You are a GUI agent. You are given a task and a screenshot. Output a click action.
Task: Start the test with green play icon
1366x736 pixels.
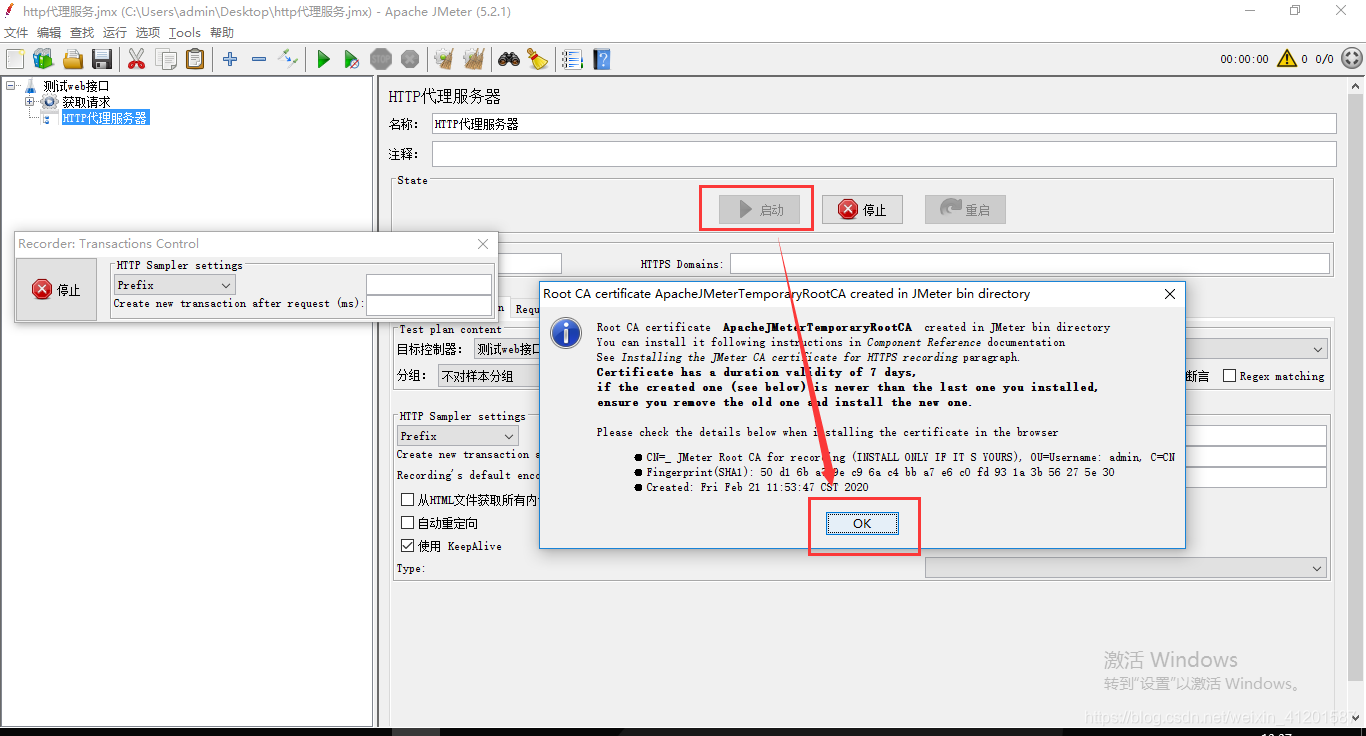(x=323, y=59)
